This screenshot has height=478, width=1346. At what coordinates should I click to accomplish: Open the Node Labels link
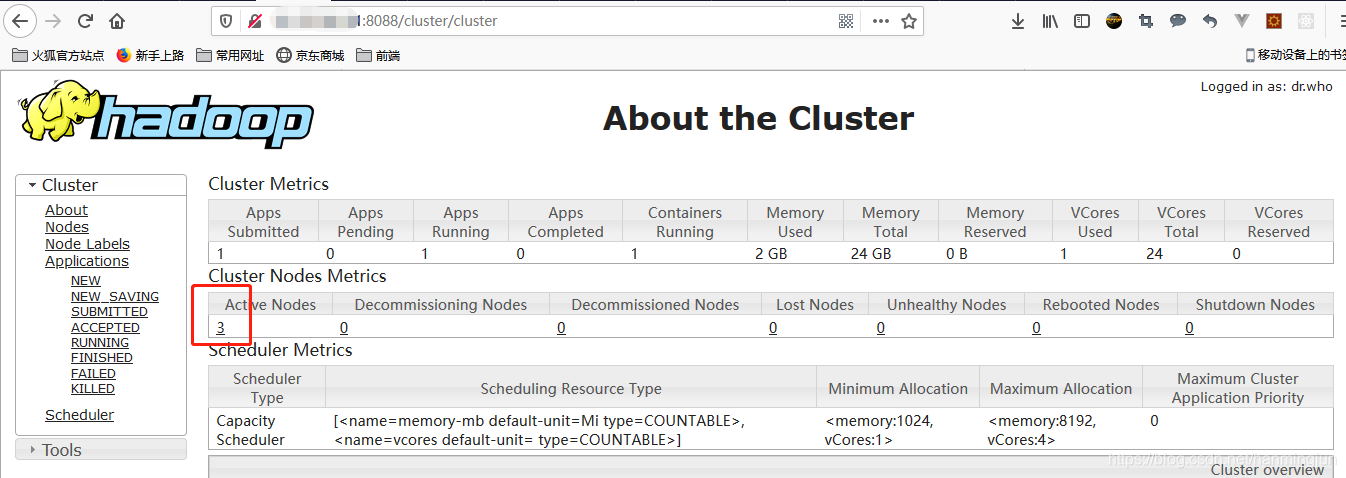pyautogui.click(x=87, y=244)
